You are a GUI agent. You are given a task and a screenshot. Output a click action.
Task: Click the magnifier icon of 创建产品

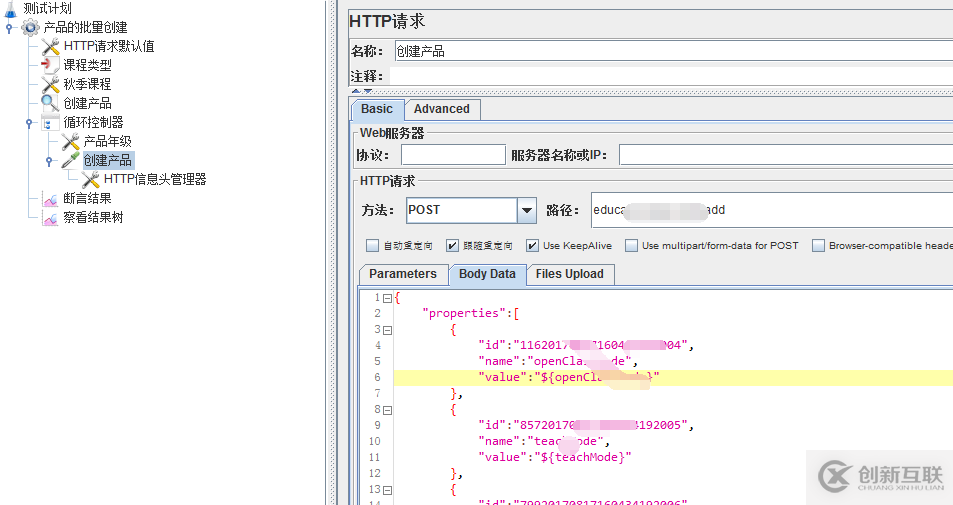click(50, 103)
